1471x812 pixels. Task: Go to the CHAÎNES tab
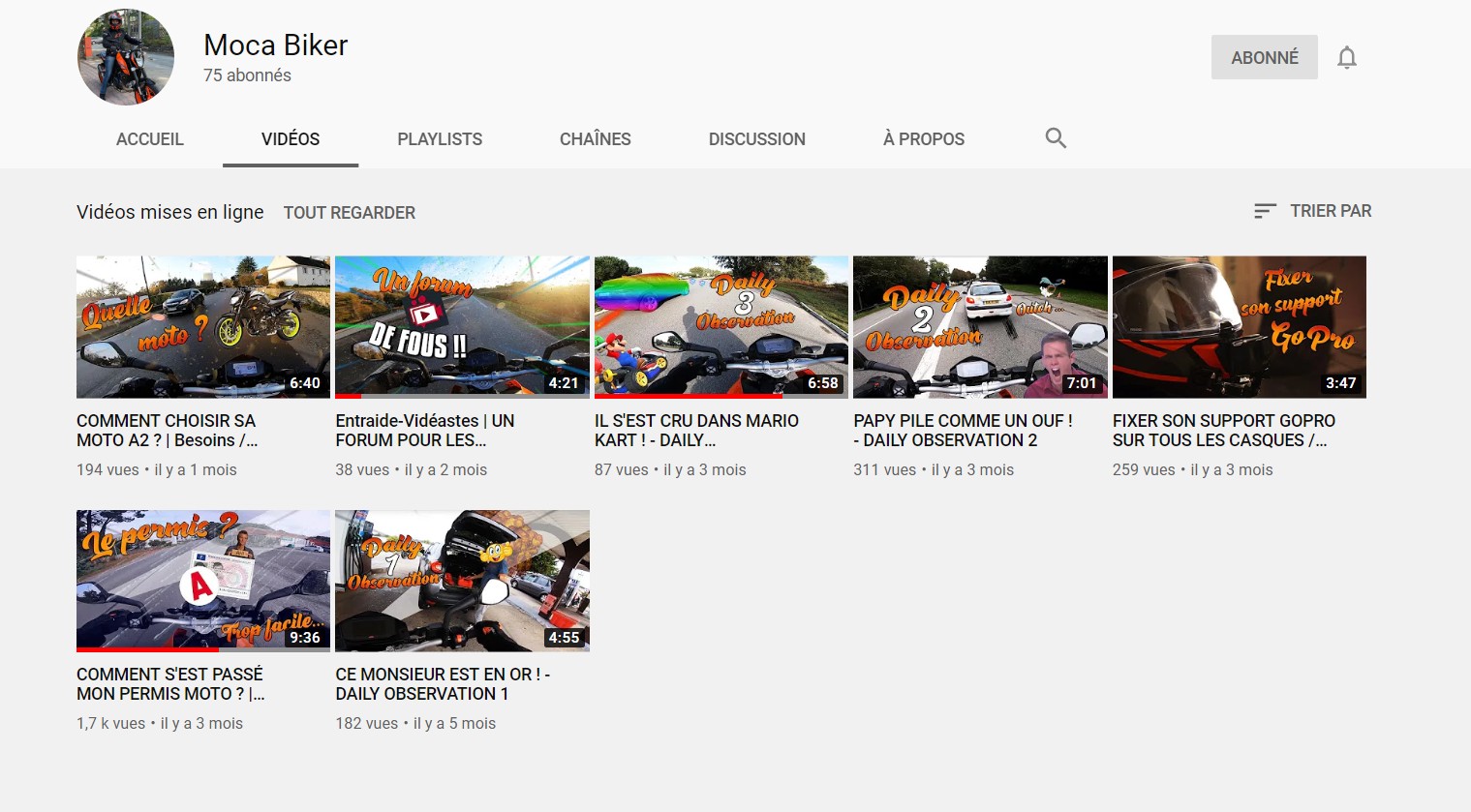point(596,139)
